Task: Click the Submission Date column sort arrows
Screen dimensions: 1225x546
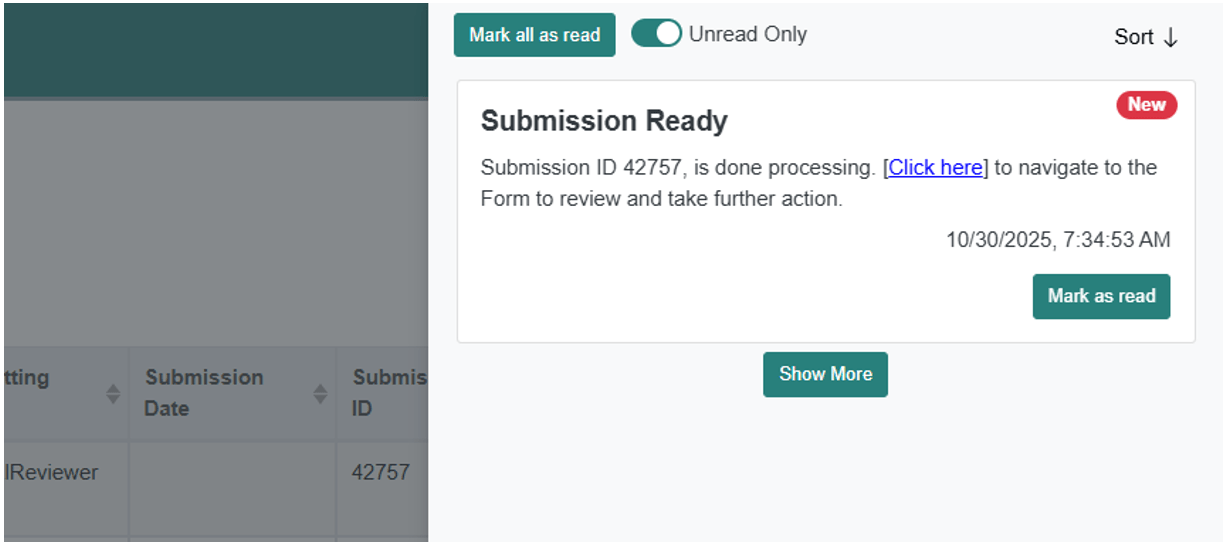Action: click(x=320, y=394)
